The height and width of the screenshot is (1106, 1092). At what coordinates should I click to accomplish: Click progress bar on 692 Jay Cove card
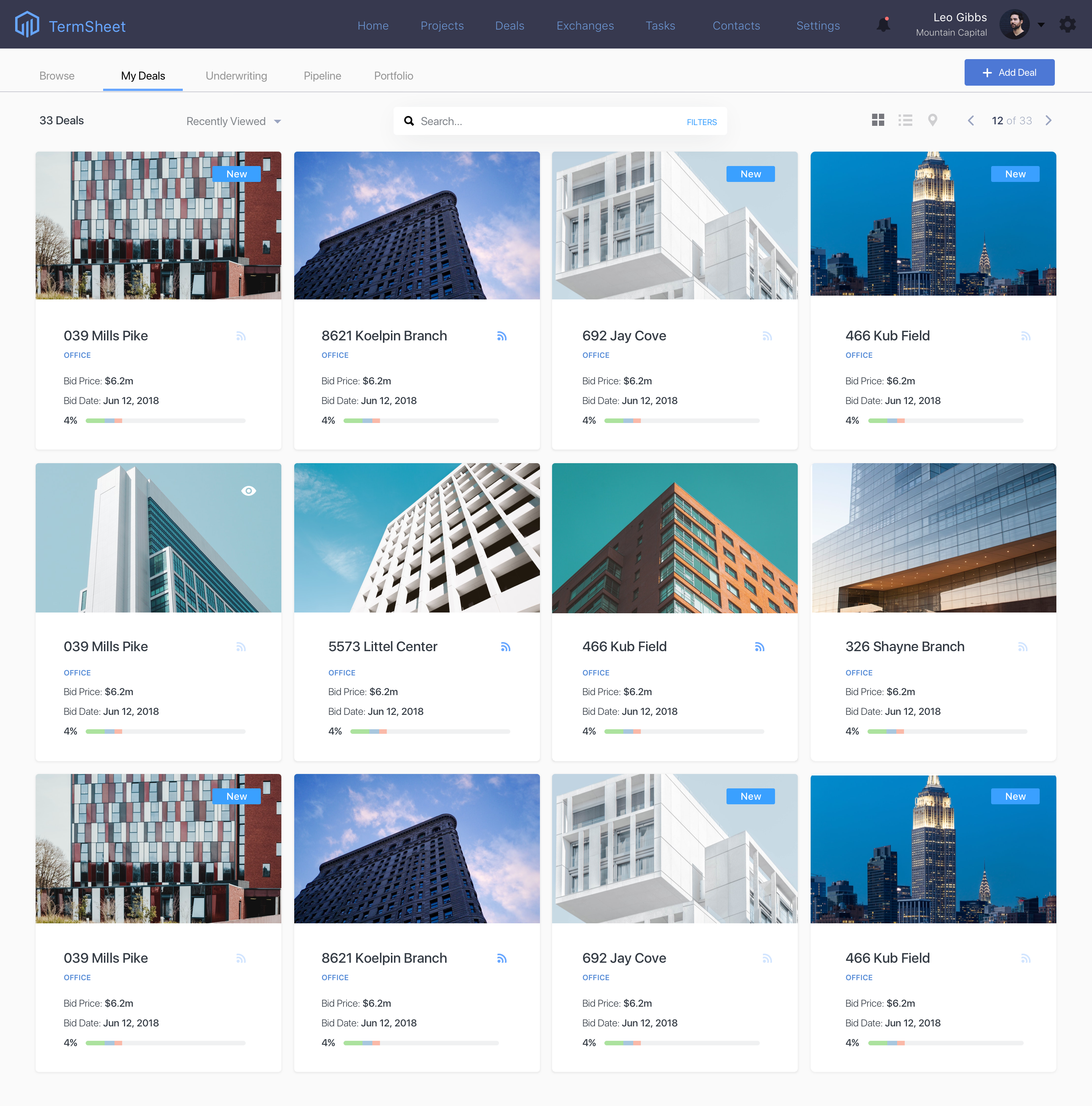(x=681, y=421)
